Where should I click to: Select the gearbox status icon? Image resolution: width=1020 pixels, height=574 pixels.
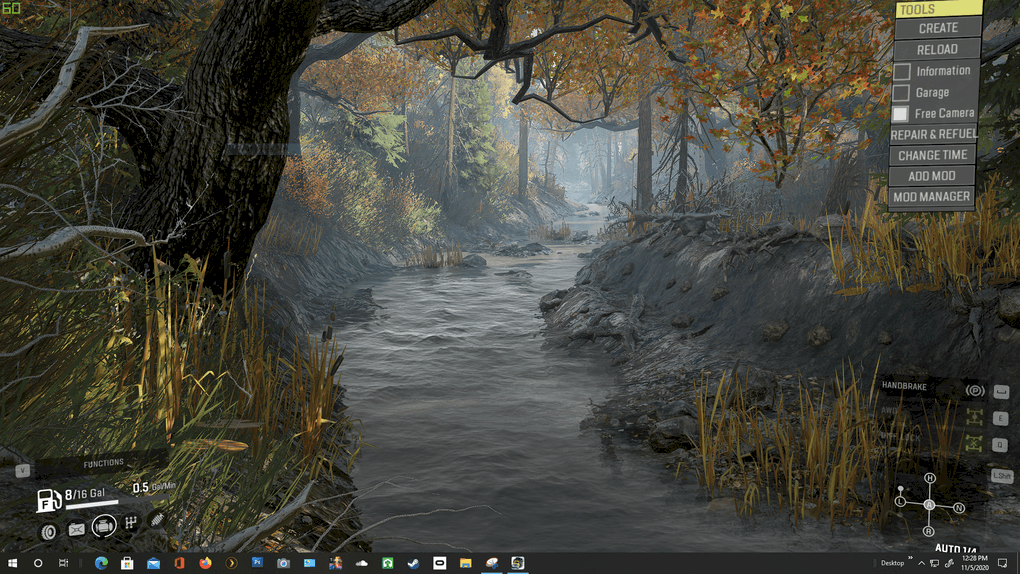click(x=131, y=523)
